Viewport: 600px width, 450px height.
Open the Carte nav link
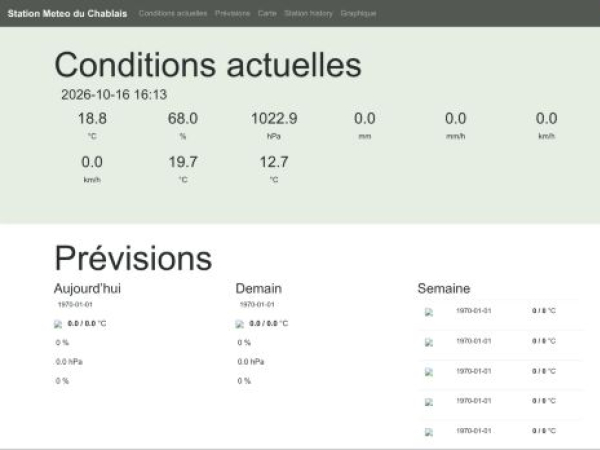[267, 13]
